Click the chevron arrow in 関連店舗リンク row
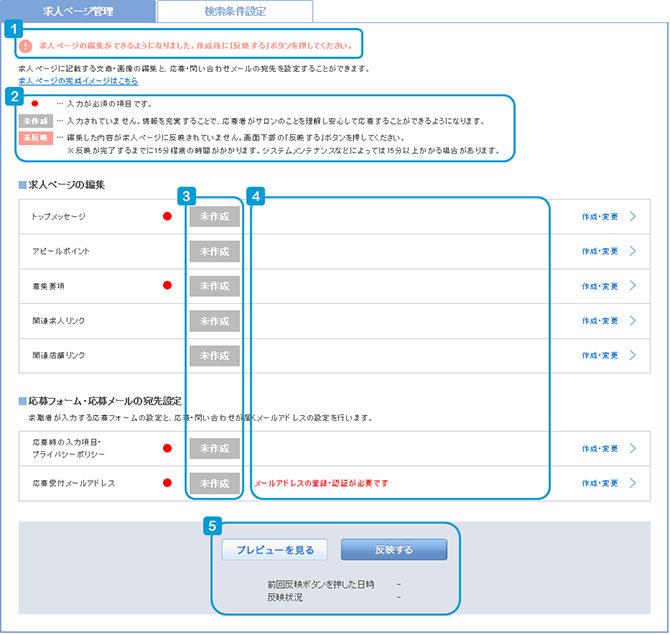The height and width of the screenshot is (635, 670). [632, 356]
